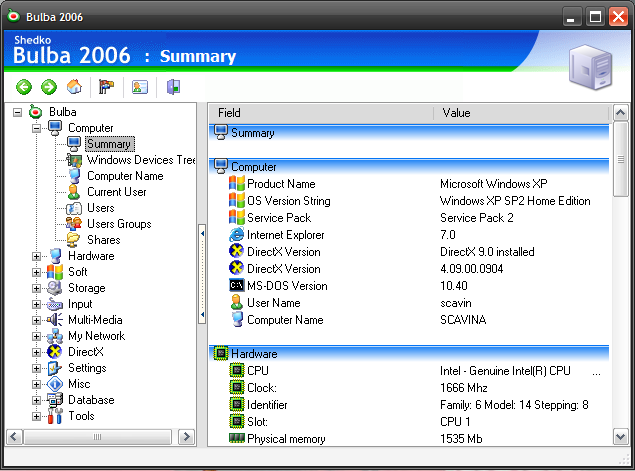Viewport: 635px width, 471px height.
Task: Collapse the Computer tree node
Action: click(x=36, y=128)
